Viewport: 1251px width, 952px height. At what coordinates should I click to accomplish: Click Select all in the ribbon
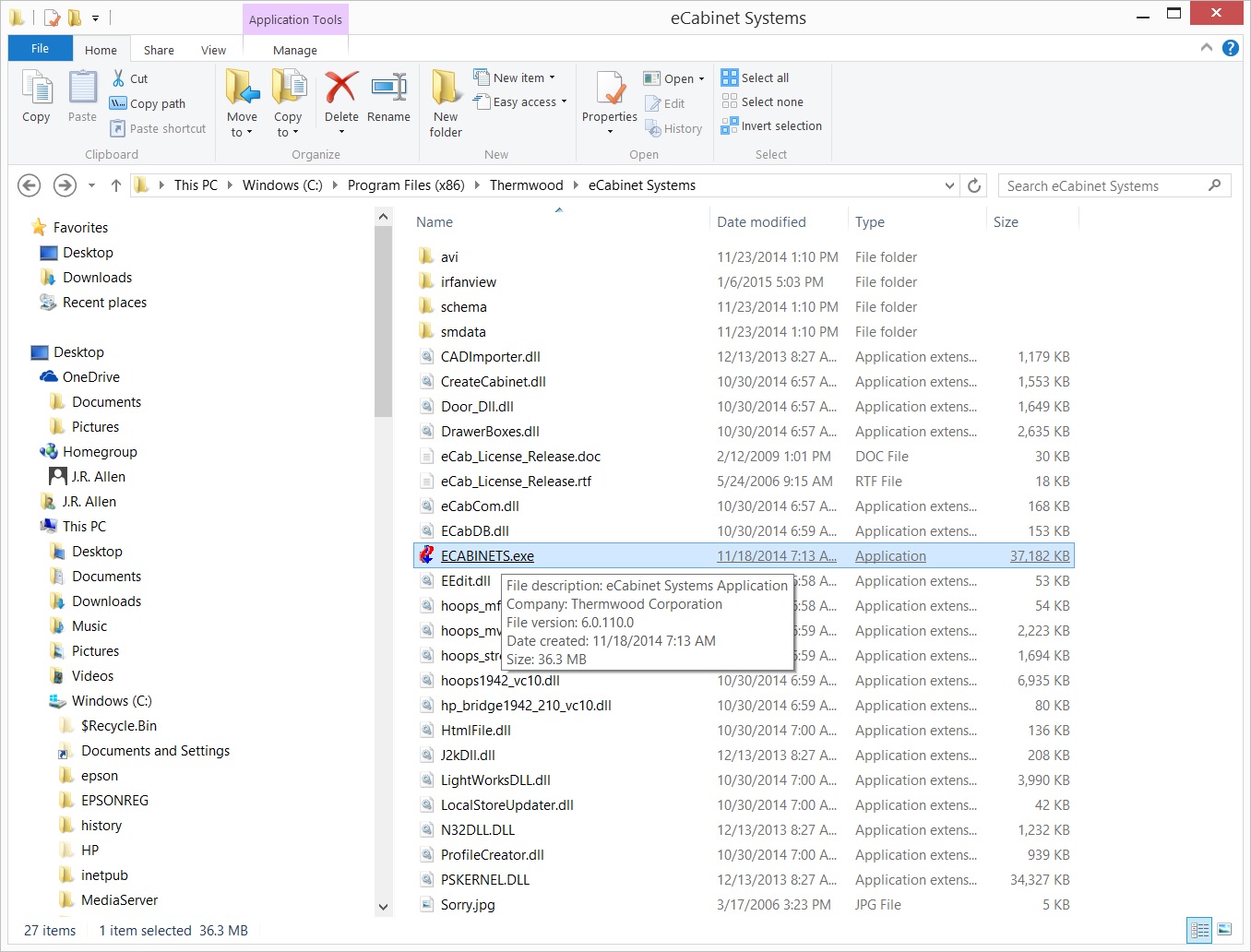(756, 77)
